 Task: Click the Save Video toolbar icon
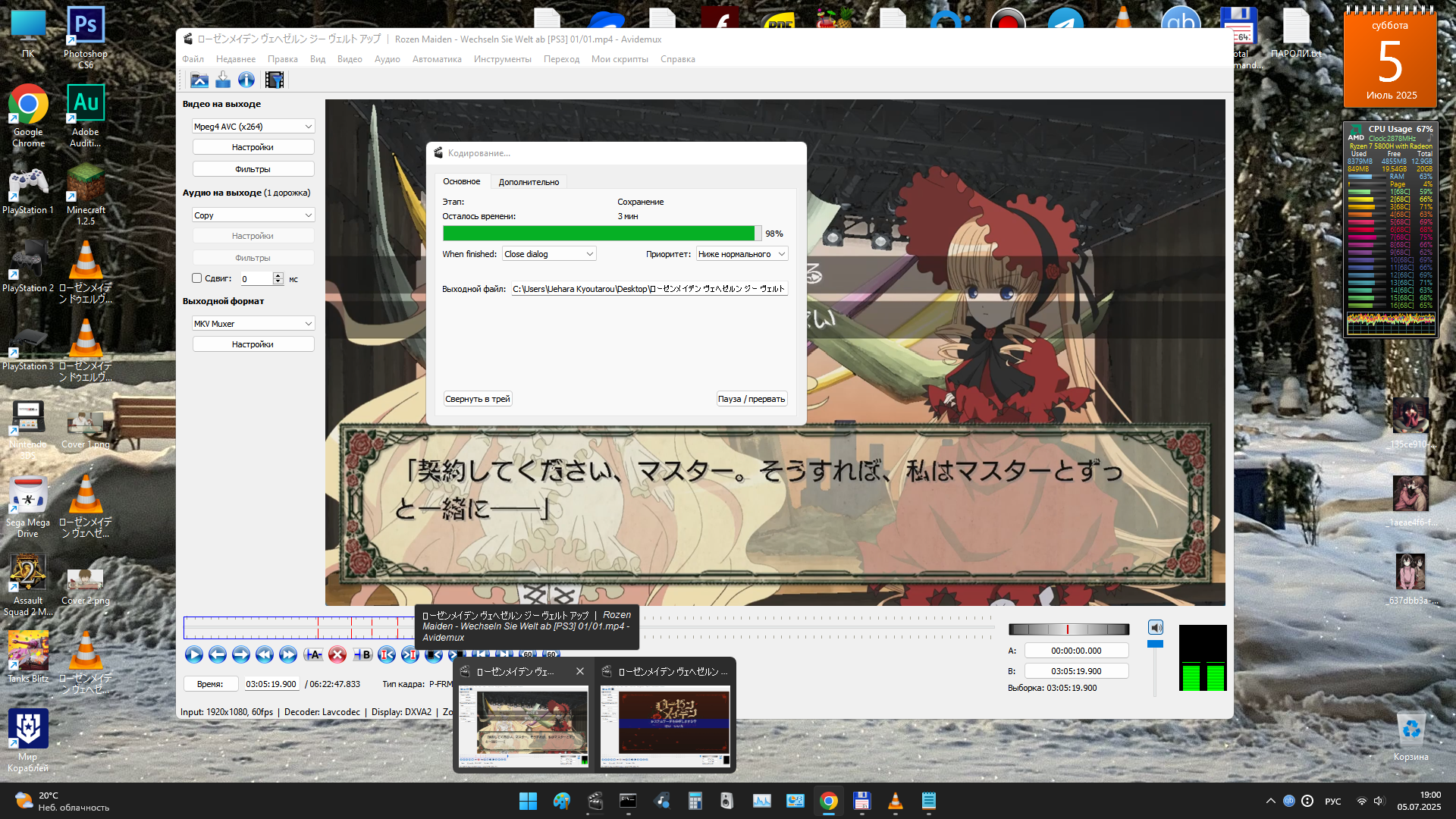click(x=223, y=80)
